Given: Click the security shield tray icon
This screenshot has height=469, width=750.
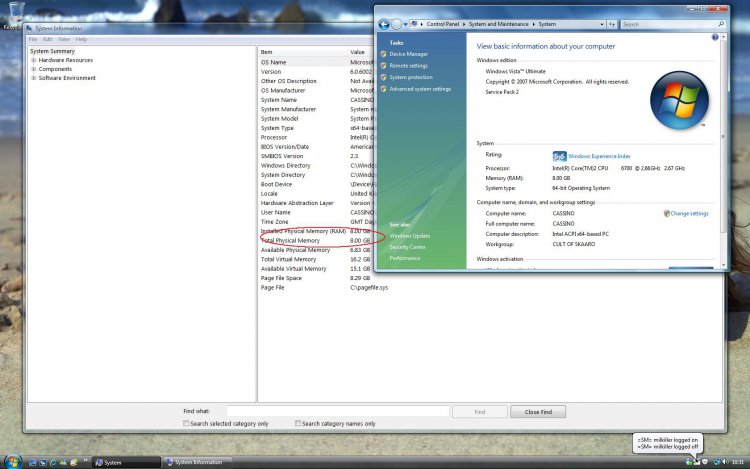Looking at the screenshot, I should pos(705,462).
